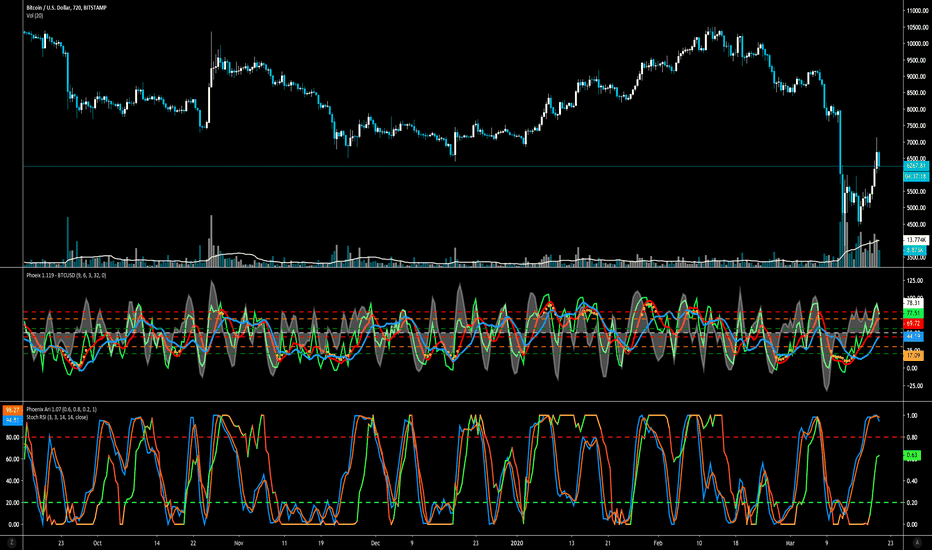Screen dimensions: 932x550
Task: Click the blue volume label 8.875K
Action: [914, 250]
